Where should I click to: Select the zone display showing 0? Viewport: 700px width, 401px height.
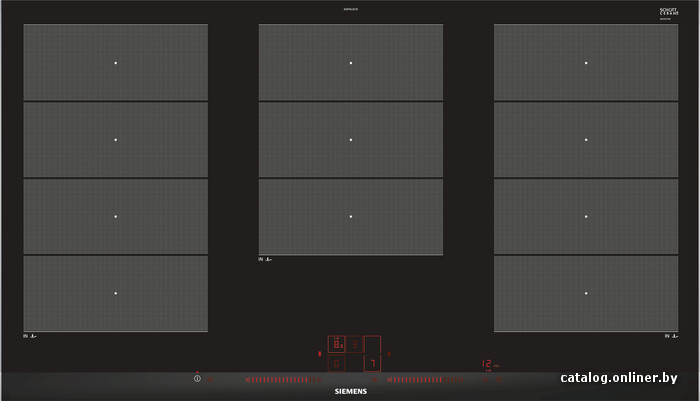(337, 363)
